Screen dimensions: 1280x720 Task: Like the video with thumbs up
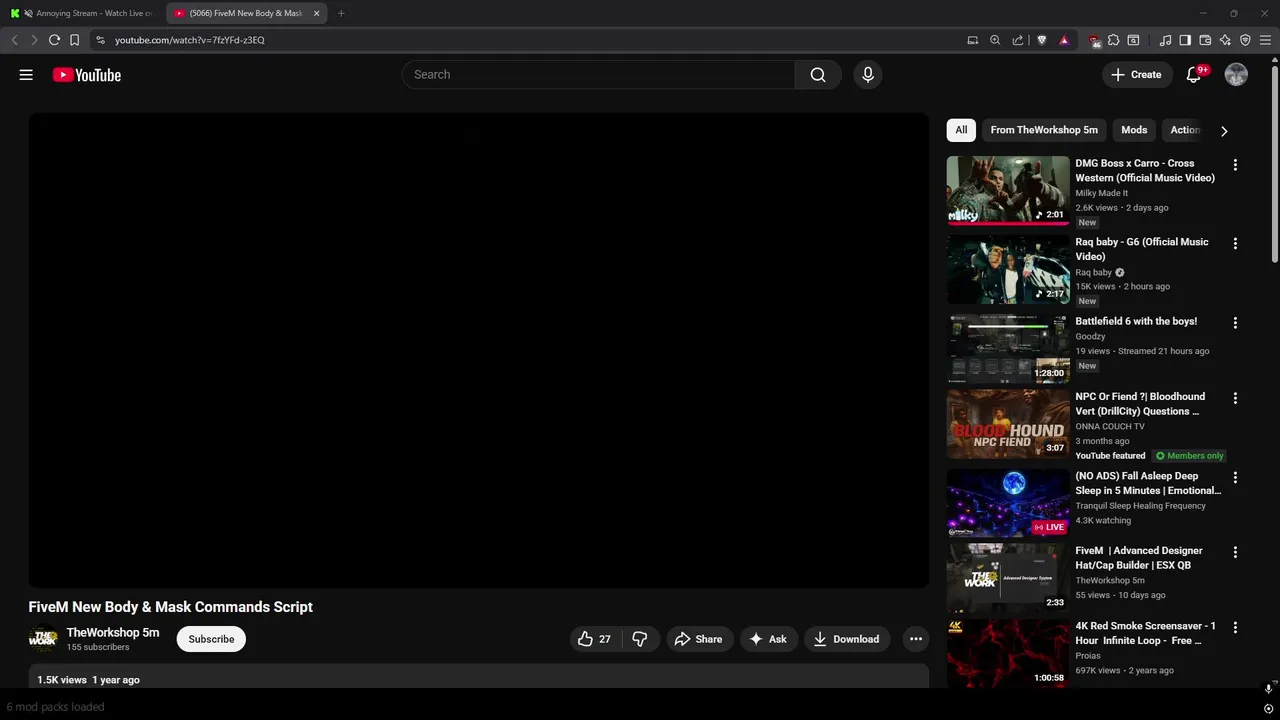(x=595, y=639)
